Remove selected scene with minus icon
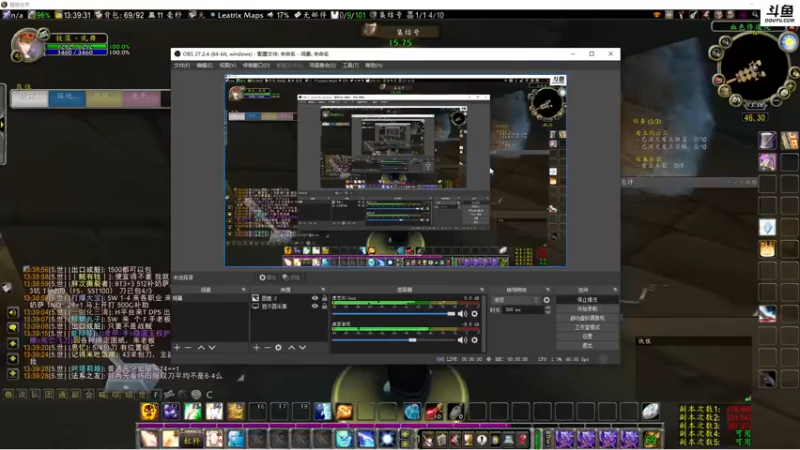 coord(188,347)
